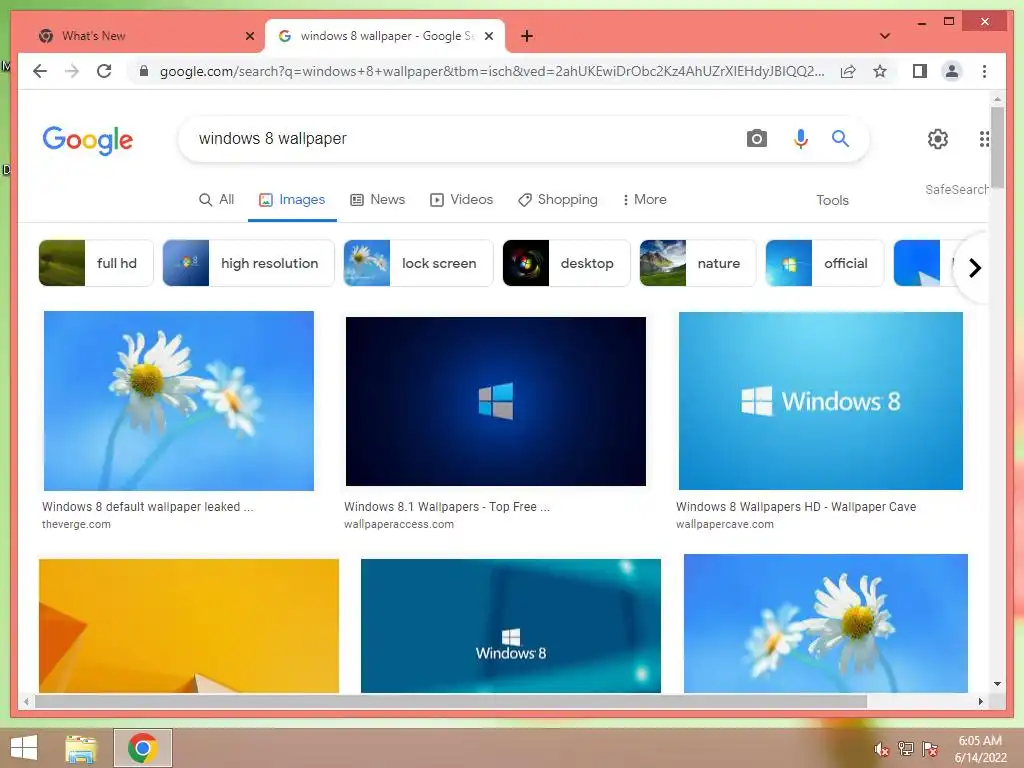1024x768 pixels.
Task: Click the padlock site info icon
Action: tap(144, 71)
